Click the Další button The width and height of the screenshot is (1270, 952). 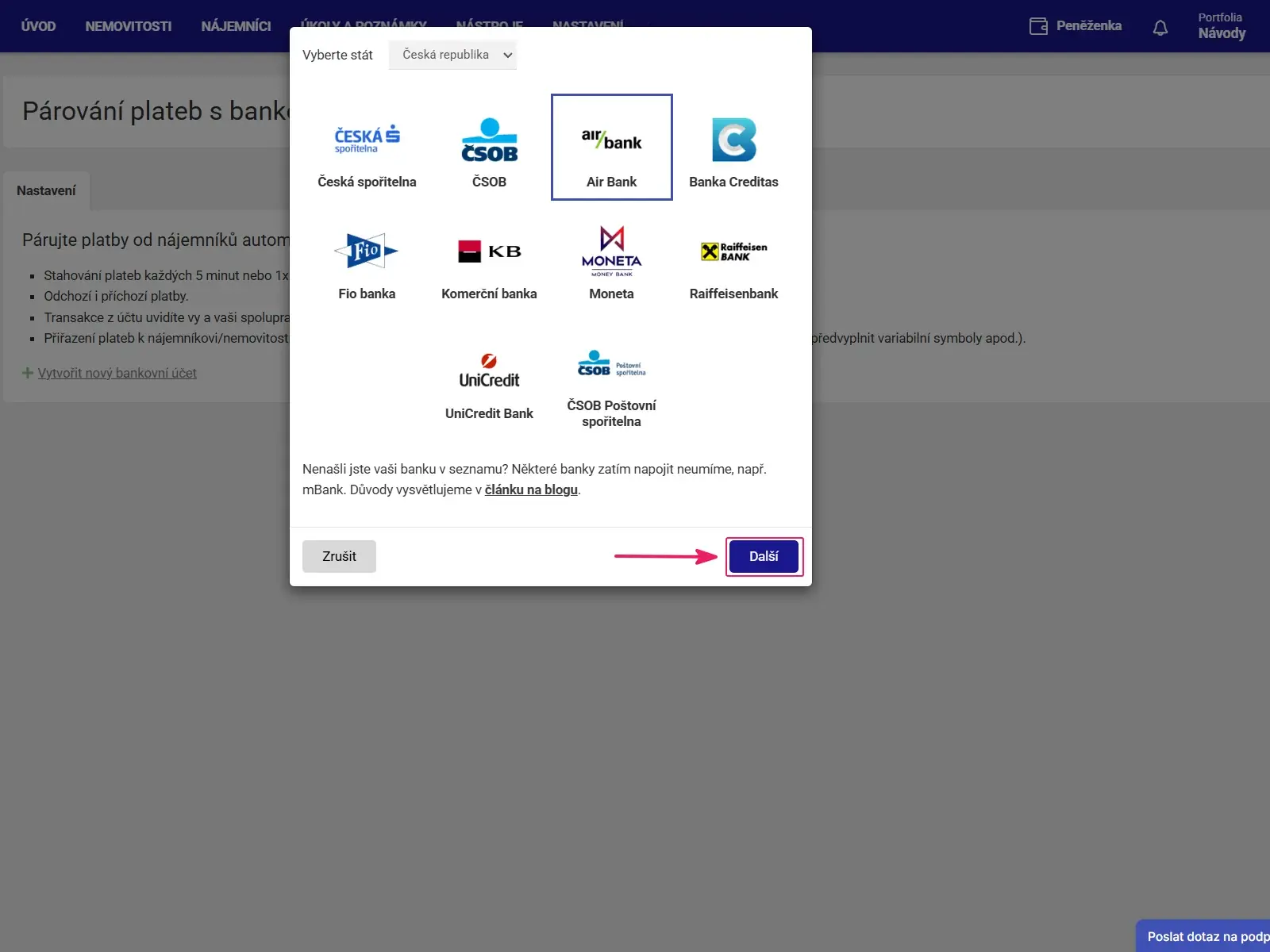pos(764,556)
